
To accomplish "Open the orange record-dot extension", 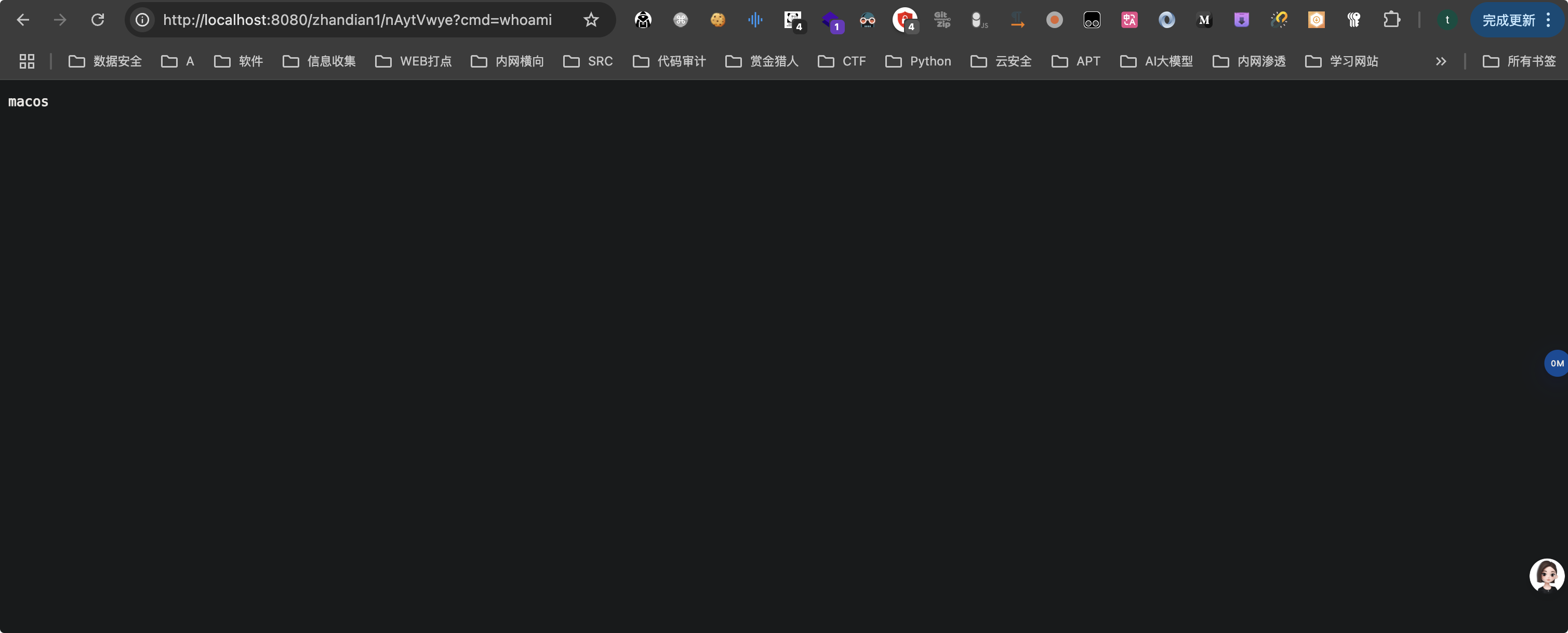I will point(1054,20).
